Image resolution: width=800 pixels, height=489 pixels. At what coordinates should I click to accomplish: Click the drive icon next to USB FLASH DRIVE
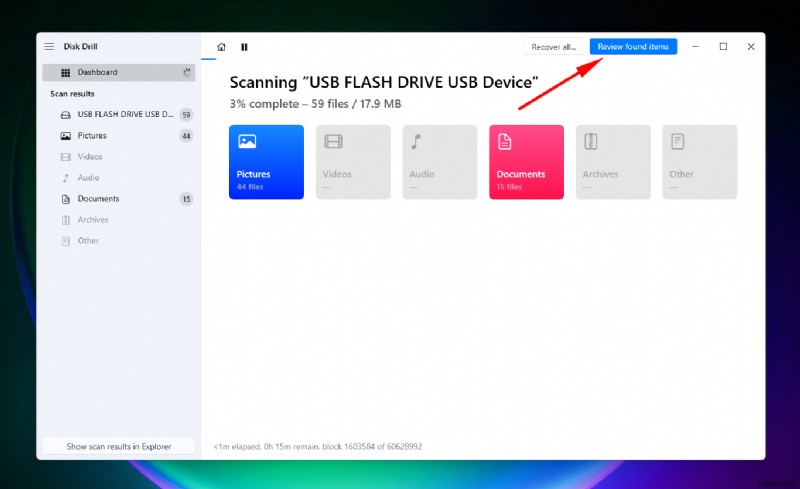[x=66, y=115]
